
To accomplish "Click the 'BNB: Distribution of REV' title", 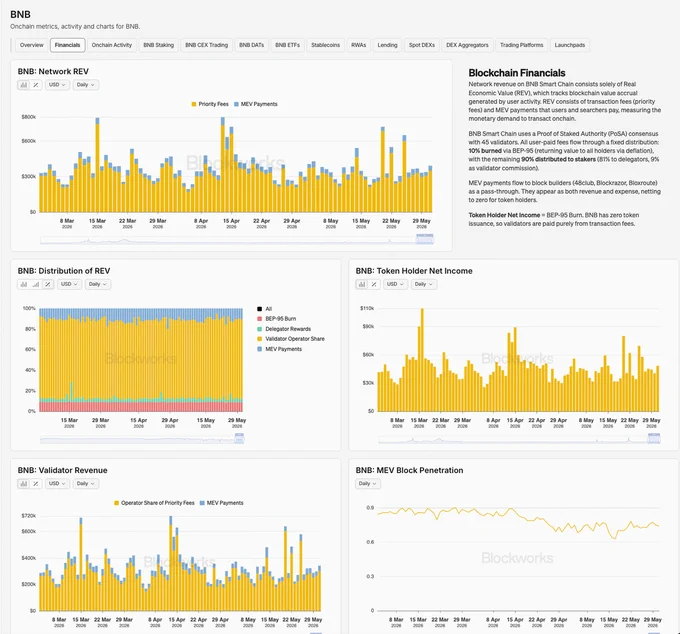I will point(64,271).
